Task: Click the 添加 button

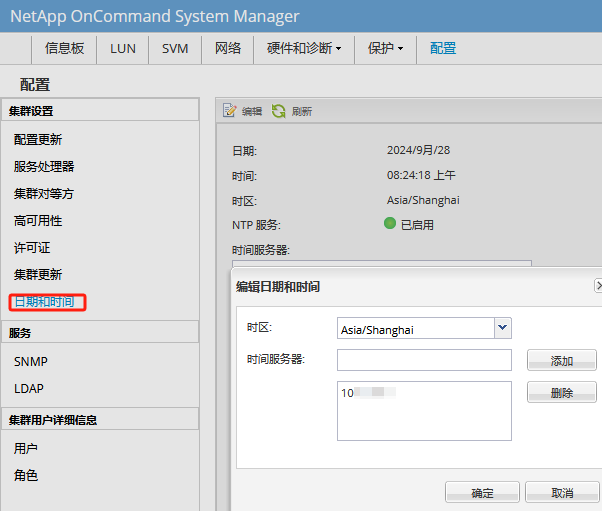Action: 562,360
